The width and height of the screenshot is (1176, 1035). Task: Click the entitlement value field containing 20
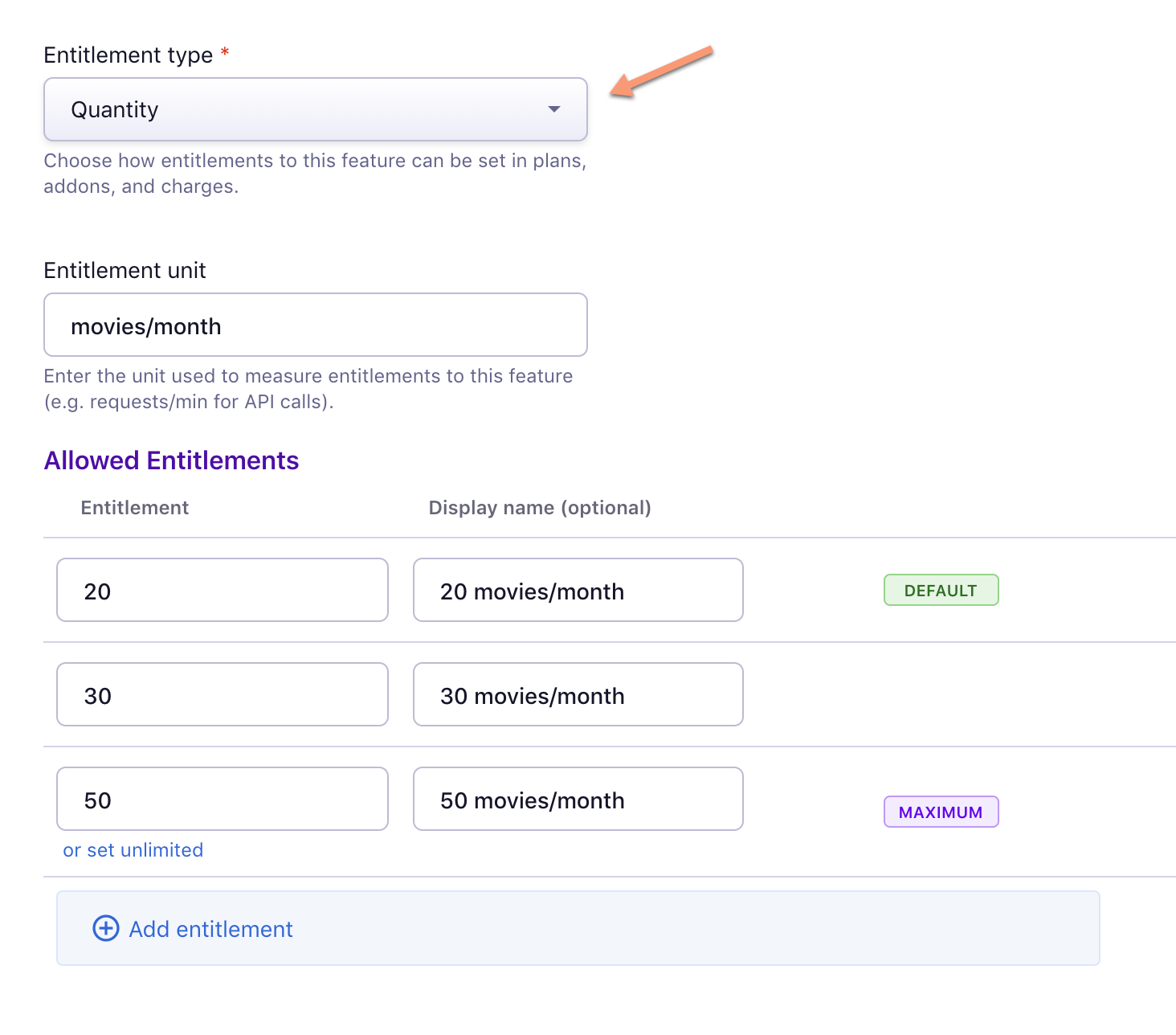[222, 590]
